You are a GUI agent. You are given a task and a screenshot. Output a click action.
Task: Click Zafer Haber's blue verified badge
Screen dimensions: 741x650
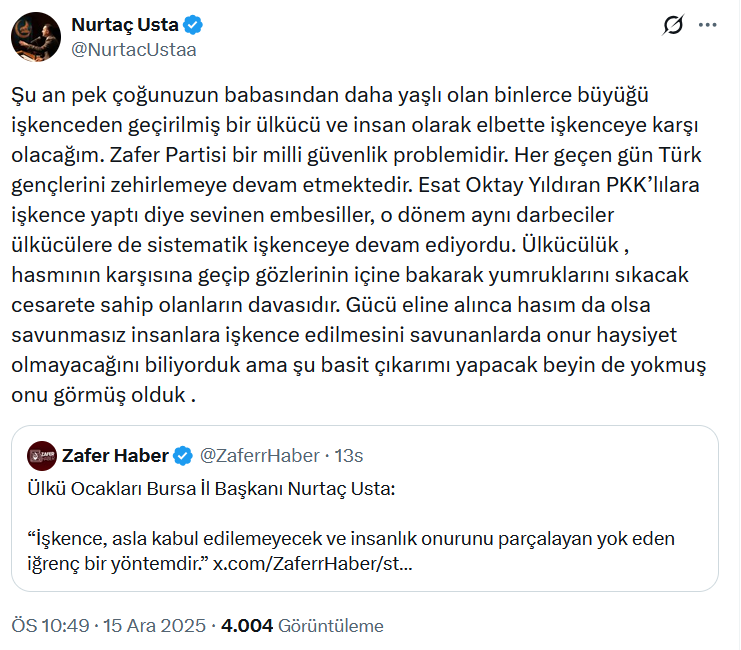click(x=183, y=456)
